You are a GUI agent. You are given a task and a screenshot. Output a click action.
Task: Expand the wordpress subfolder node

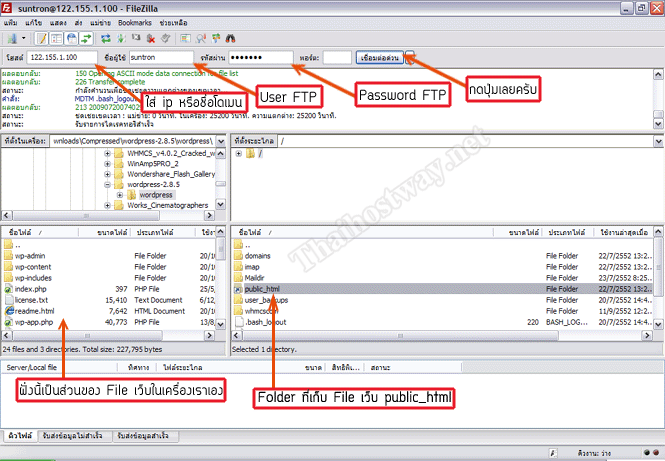(120, 195)
